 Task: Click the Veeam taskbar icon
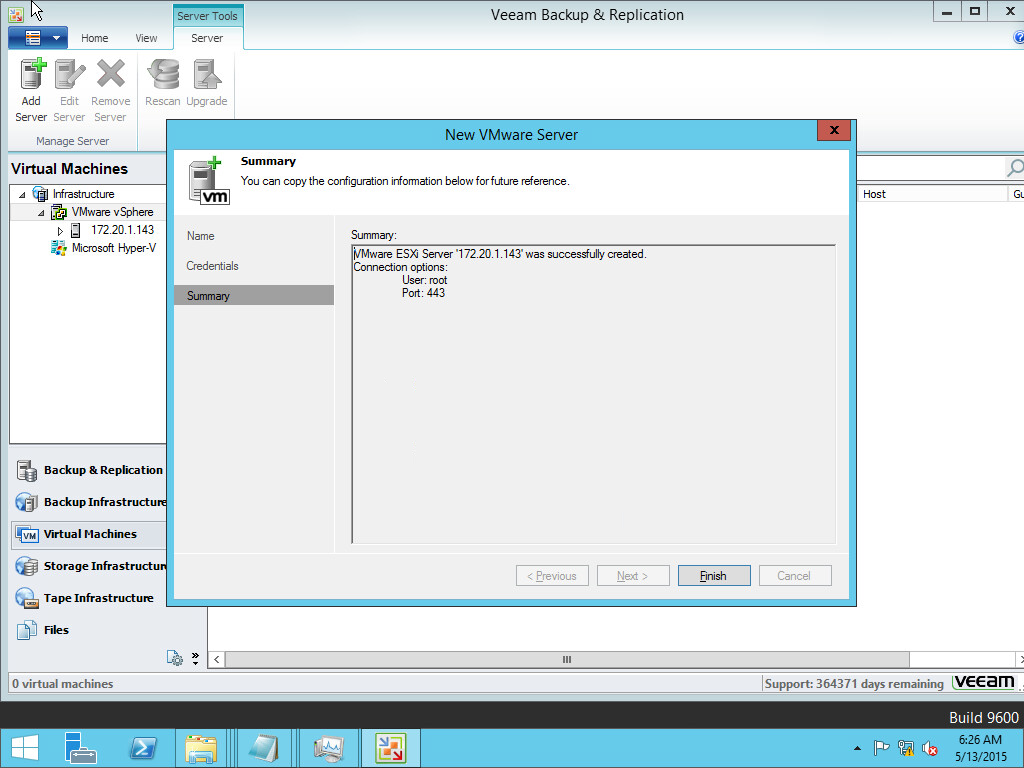(391, 748)
